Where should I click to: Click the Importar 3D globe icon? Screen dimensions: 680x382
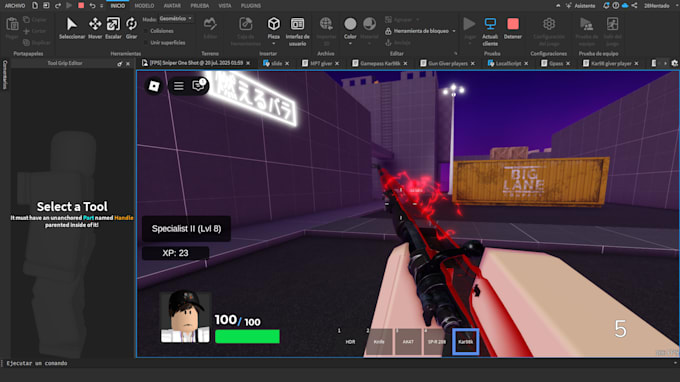point(326,23)
